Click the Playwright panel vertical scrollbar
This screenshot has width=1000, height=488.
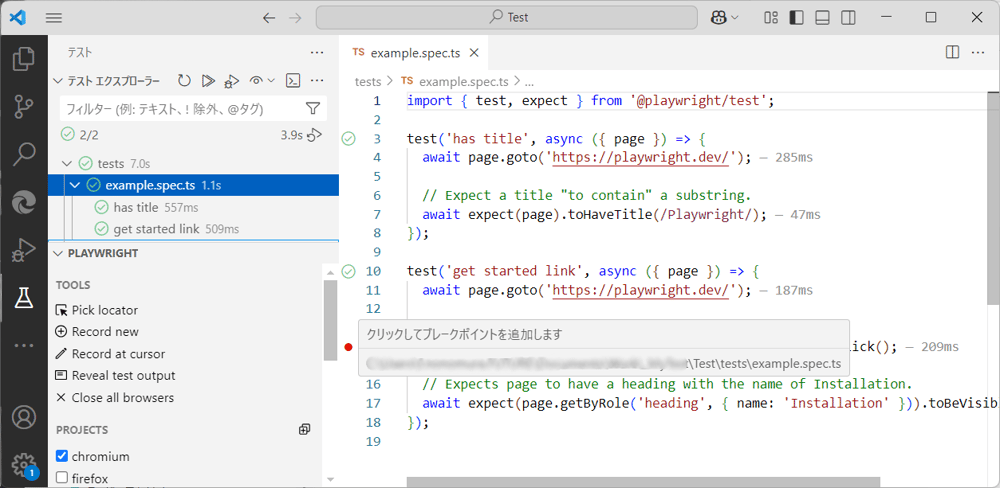pyautogui.click(x=330, y=320)
